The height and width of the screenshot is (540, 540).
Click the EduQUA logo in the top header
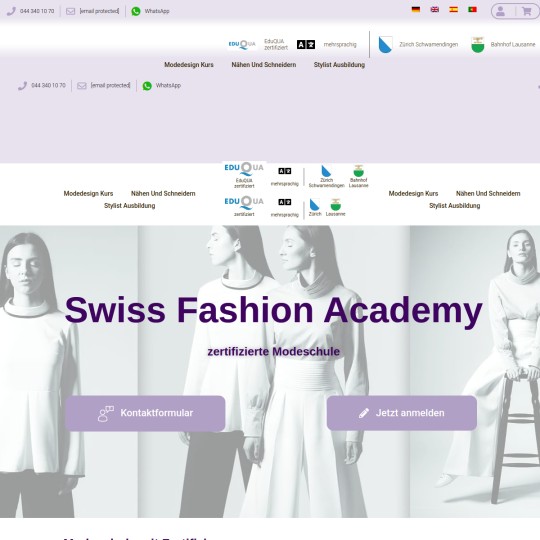(x=242, y=44)
